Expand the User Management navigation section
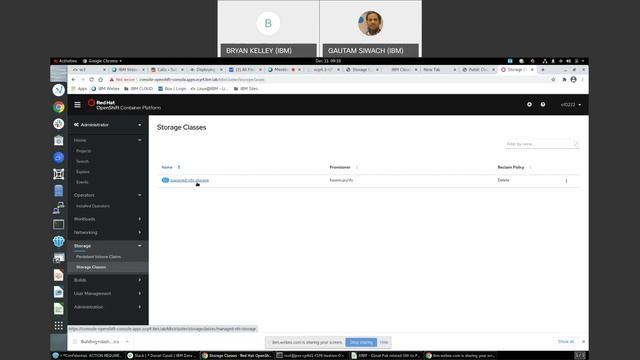Screen dimensions: 640x360 coord(108,293)
